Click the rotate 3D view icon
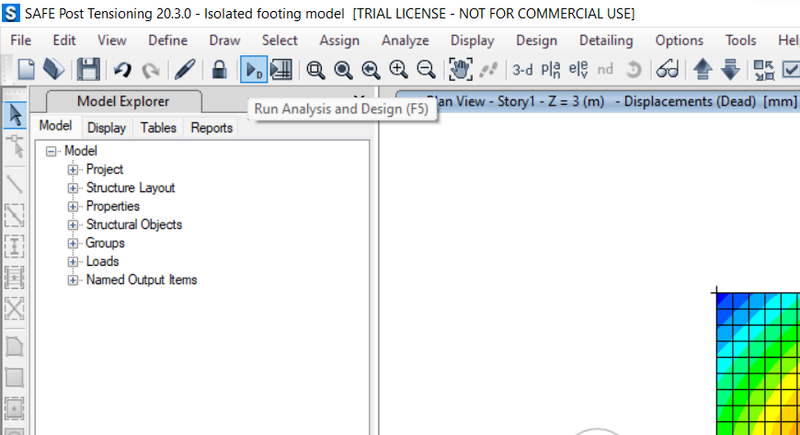 pyautogui.click(x=633, y=69)
